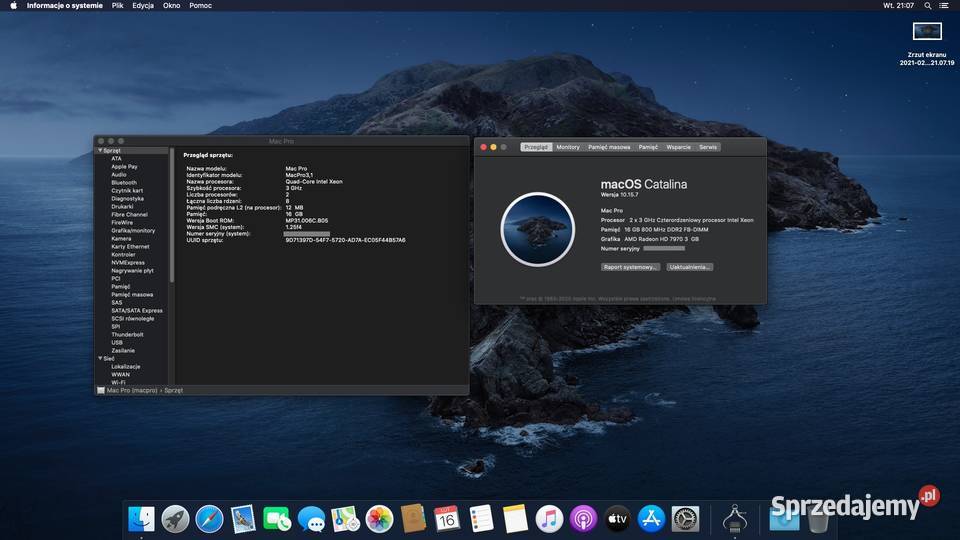Select NVMExpress in the sidebar
This screenshot has width=960, height=540.
pyautogui.click(x=127, y=263)
